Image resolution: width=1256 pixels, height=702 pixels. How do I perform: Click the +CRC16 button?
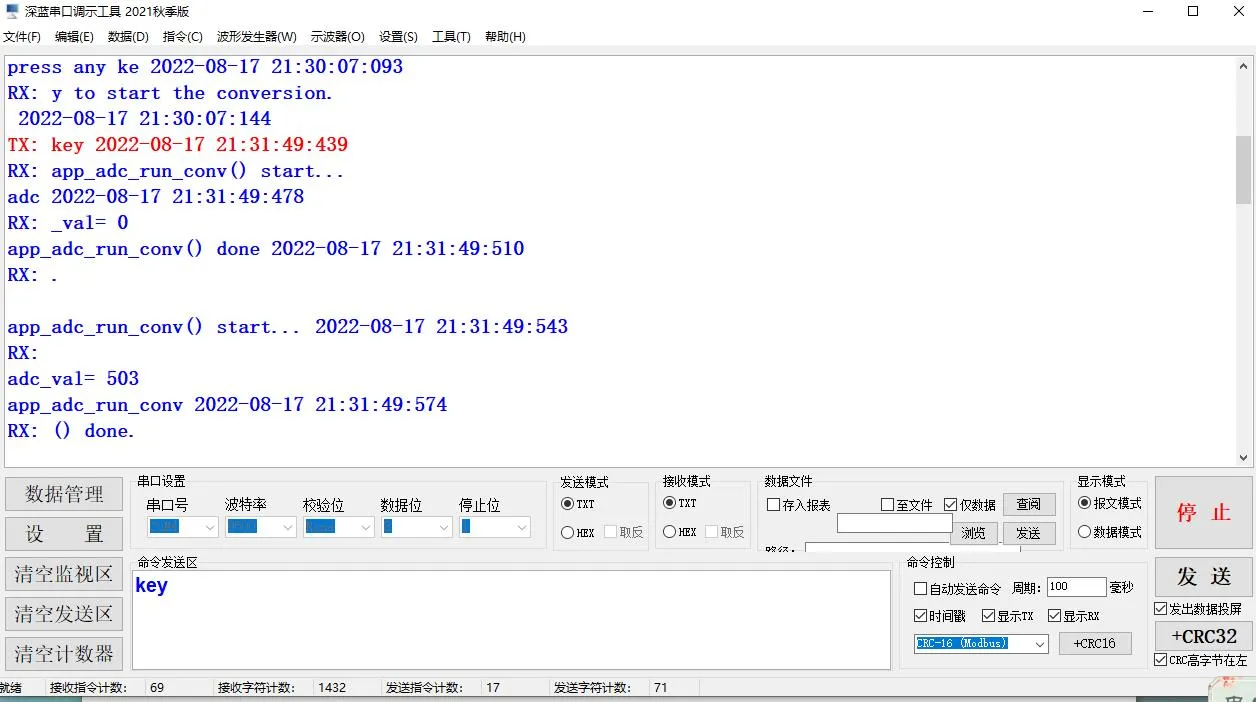[1095, 644]
